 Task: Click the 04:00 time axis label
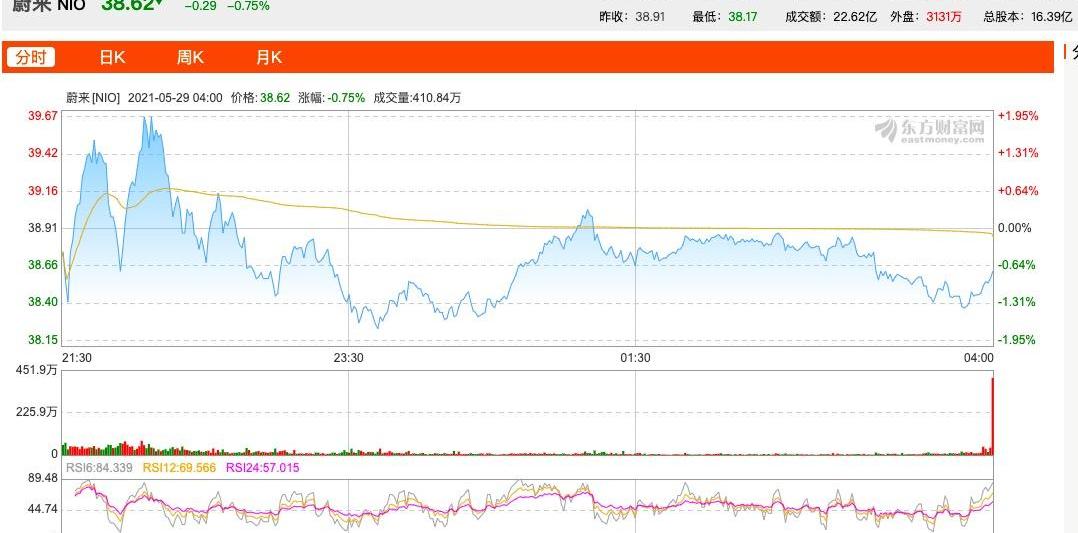(978, 358)
